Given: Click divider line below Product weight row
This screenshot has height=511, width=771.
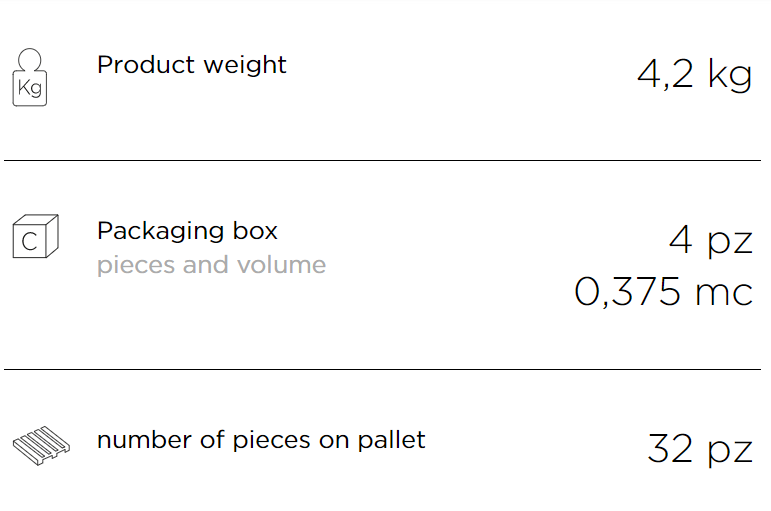Looking at the screenshot, I should (383, 160).
